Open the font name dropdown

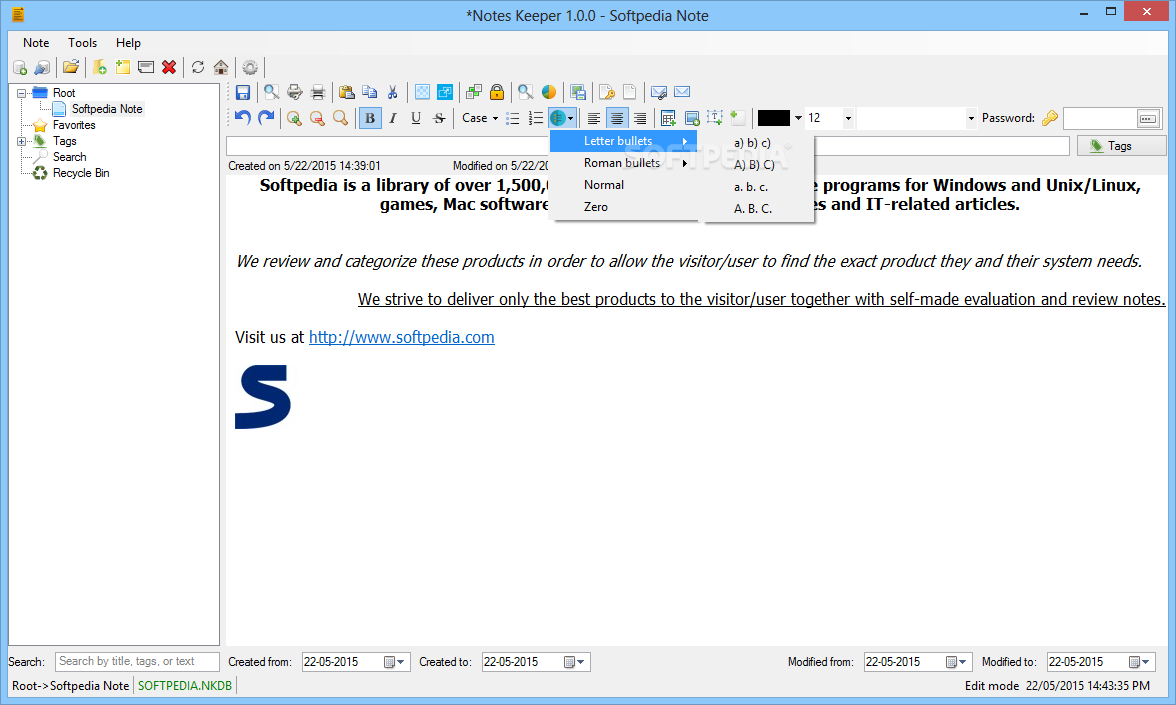(971, 118)
